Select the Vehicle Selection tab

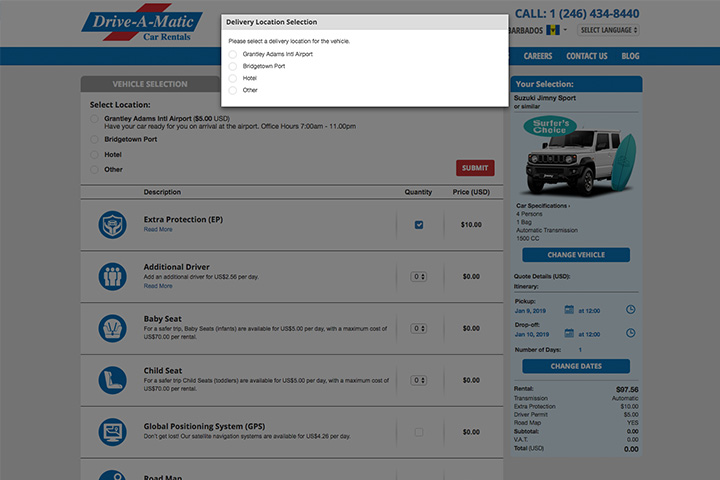click(150, 84)
